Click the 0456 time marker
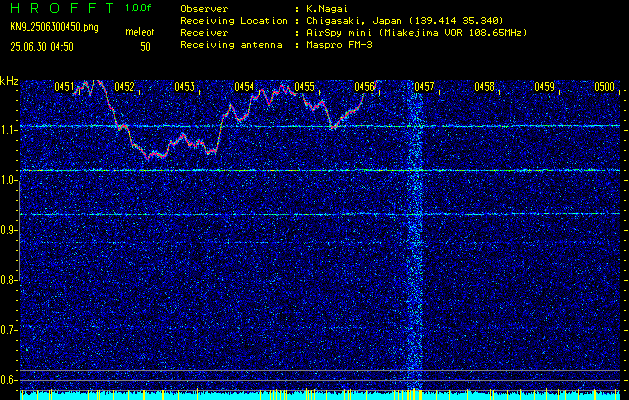This screenshot has height=400, width=629. click(x=365, y=86)
